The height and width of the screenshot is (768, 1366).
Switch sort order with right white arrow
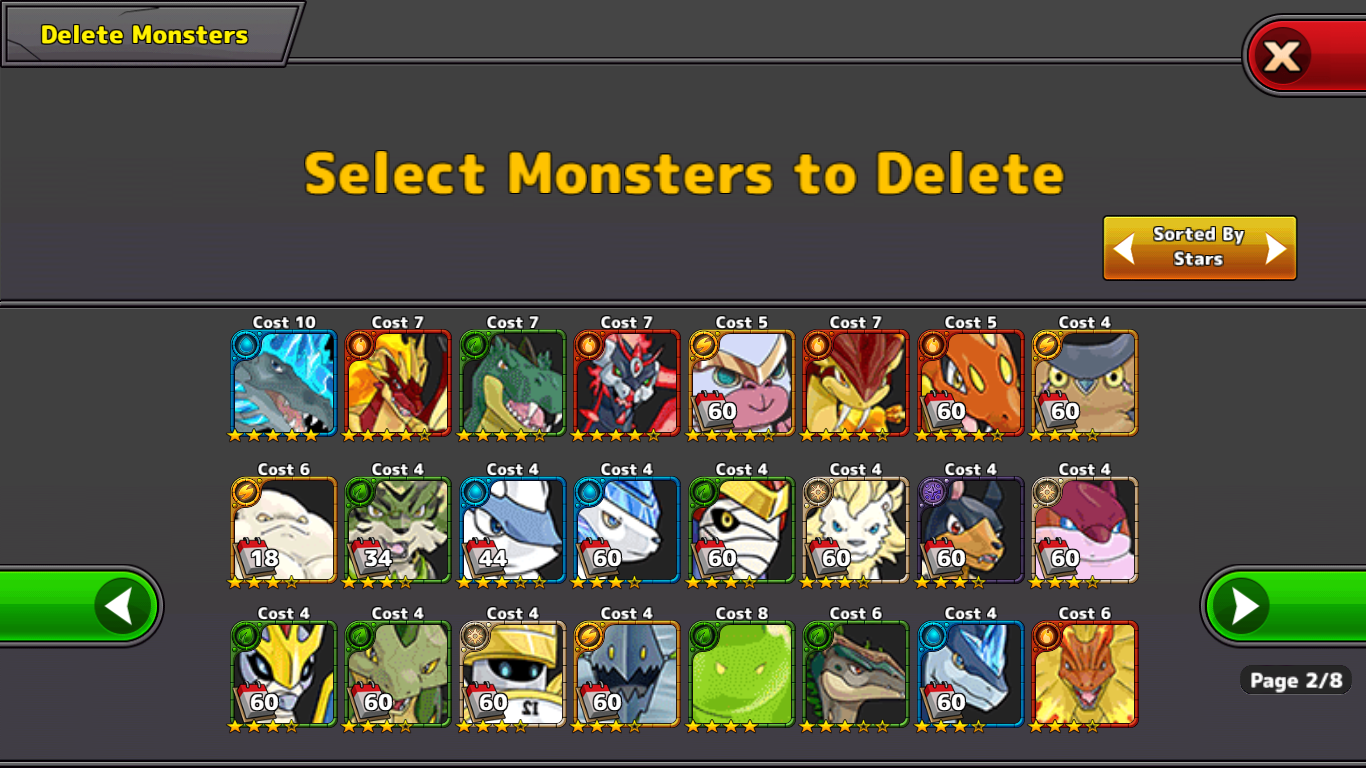pyautogui.click(x=1276, y=248)
